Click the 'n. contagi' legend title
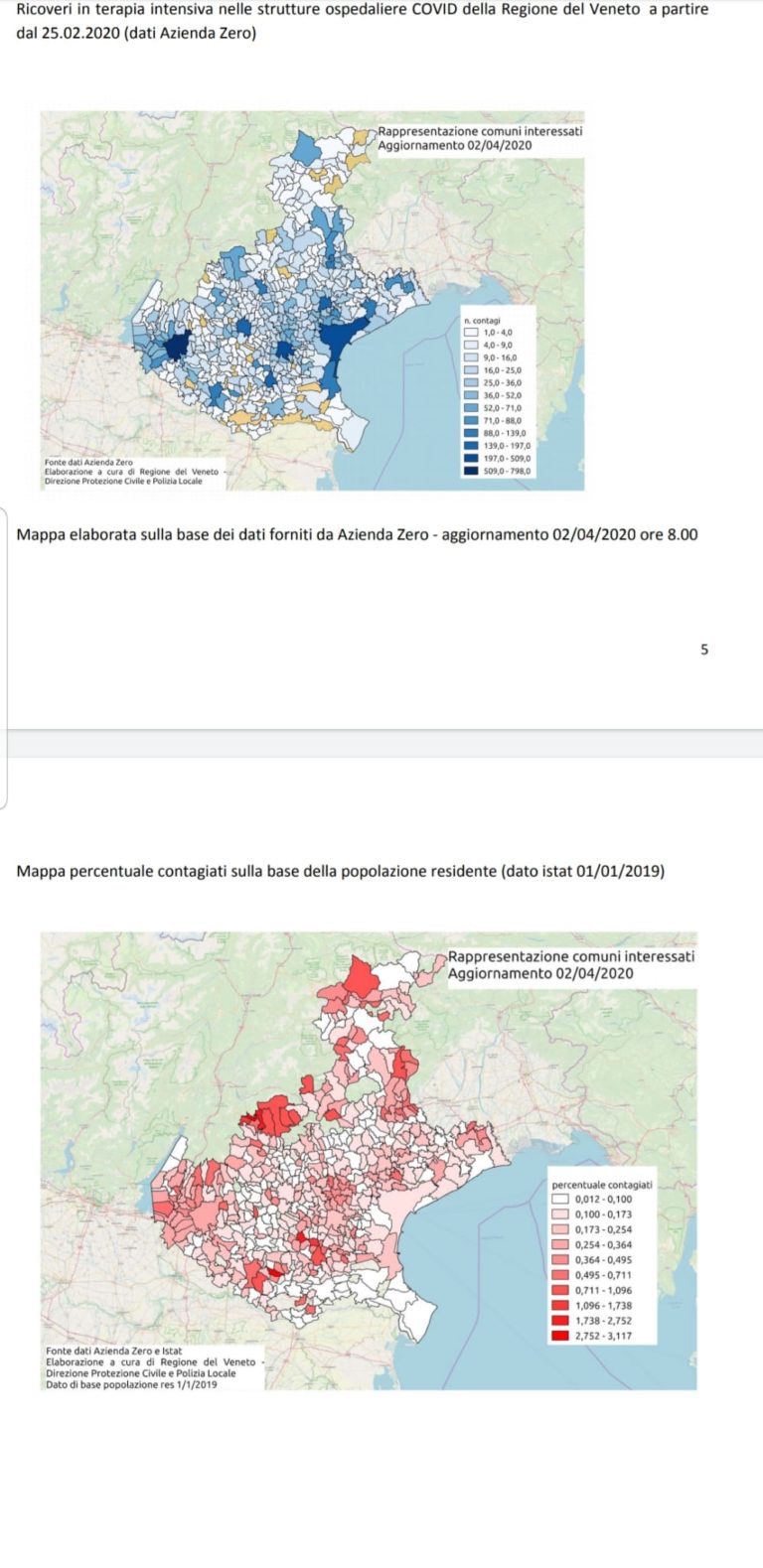The height and width of the screenshot is (1568, 763). tap(483, 320)
